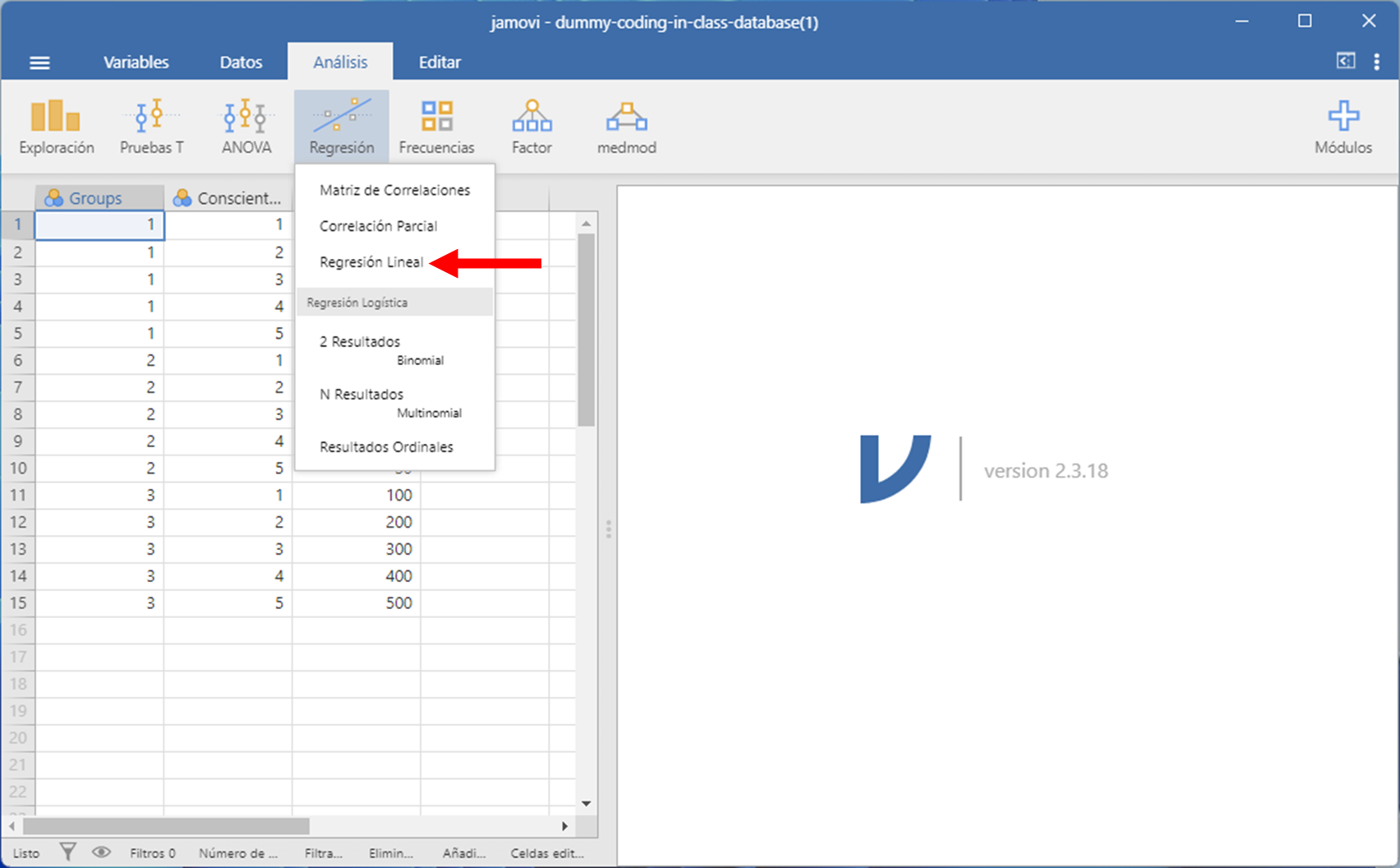Choose Matriz de Correlaciones menu entry
1400x868 pixels.
tap(394, 190)
